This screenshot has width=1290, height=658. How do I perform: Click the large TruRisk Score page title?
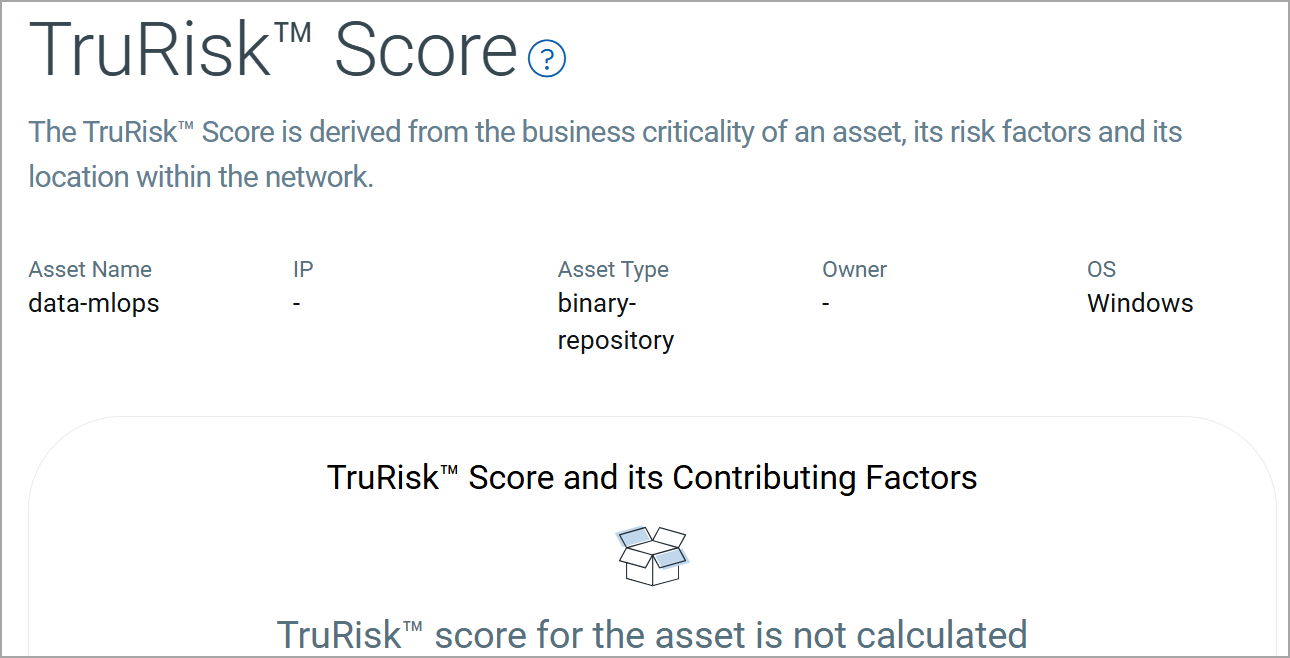[273, 50]
